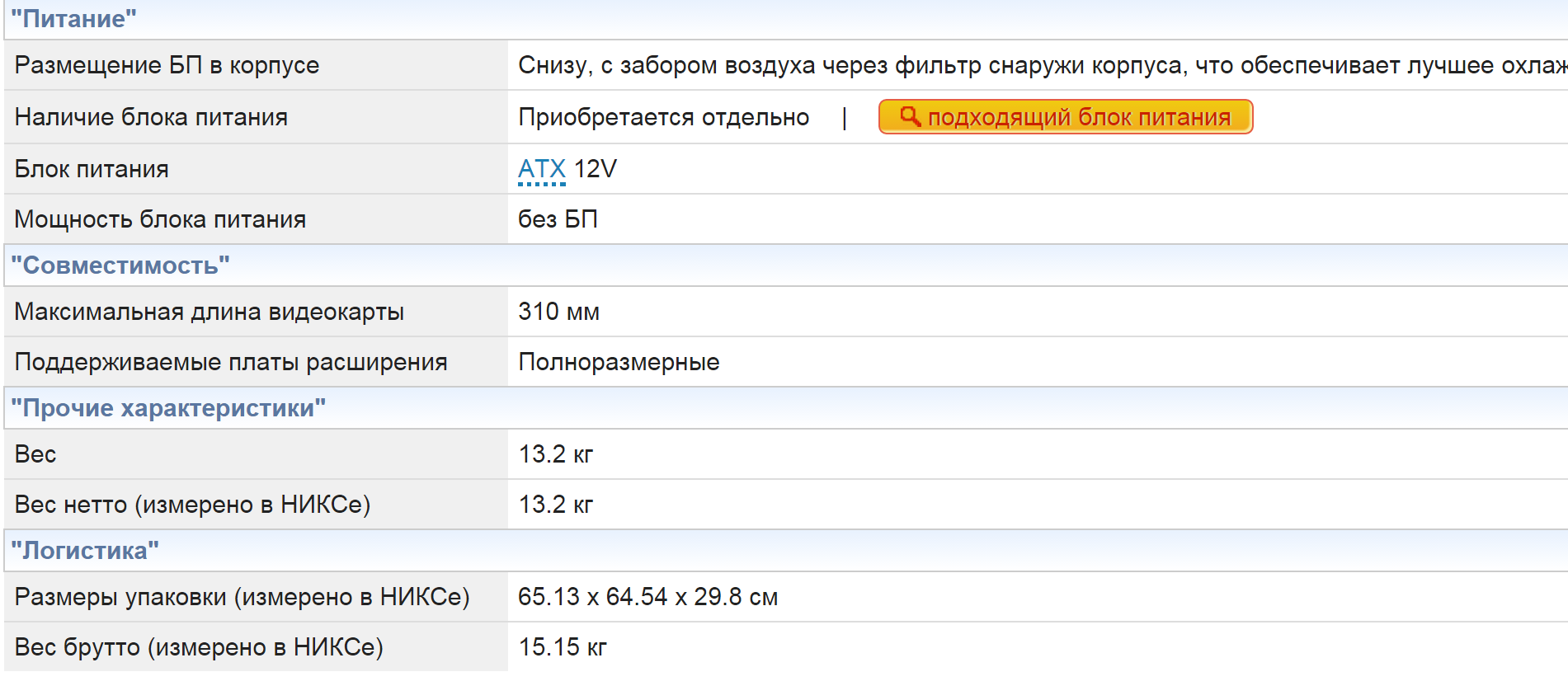Click the Приобретается отдельно text
The image size is (1568, 700).
pos(663,117)
